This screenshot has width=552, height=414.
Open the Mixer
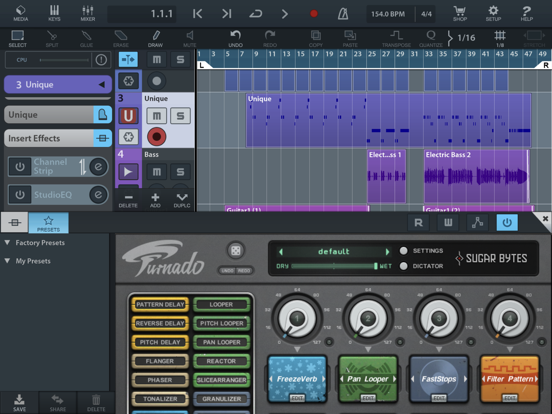88,13
